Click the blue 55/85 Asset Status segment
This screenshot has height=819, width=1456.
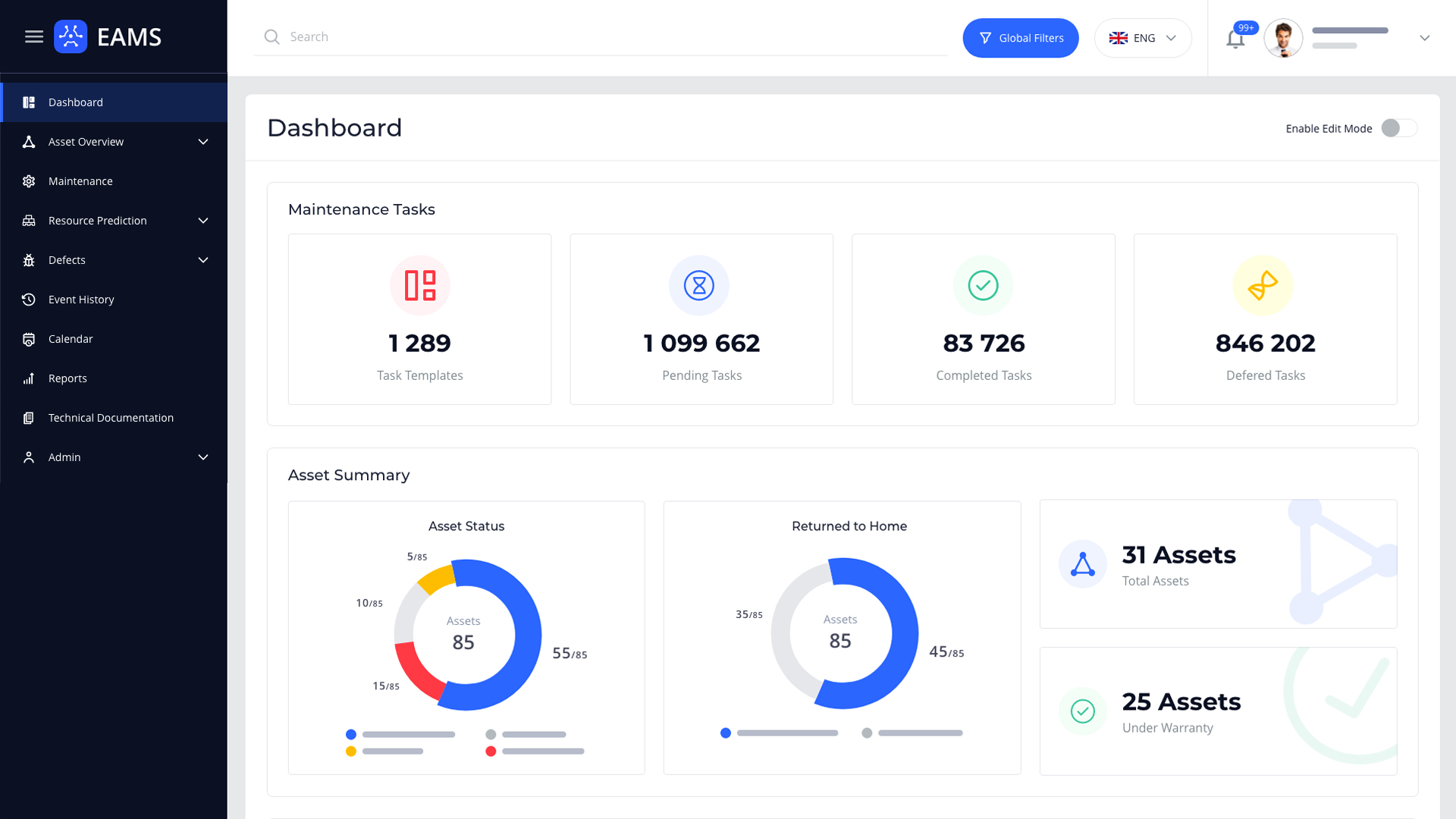pos(527,637)
